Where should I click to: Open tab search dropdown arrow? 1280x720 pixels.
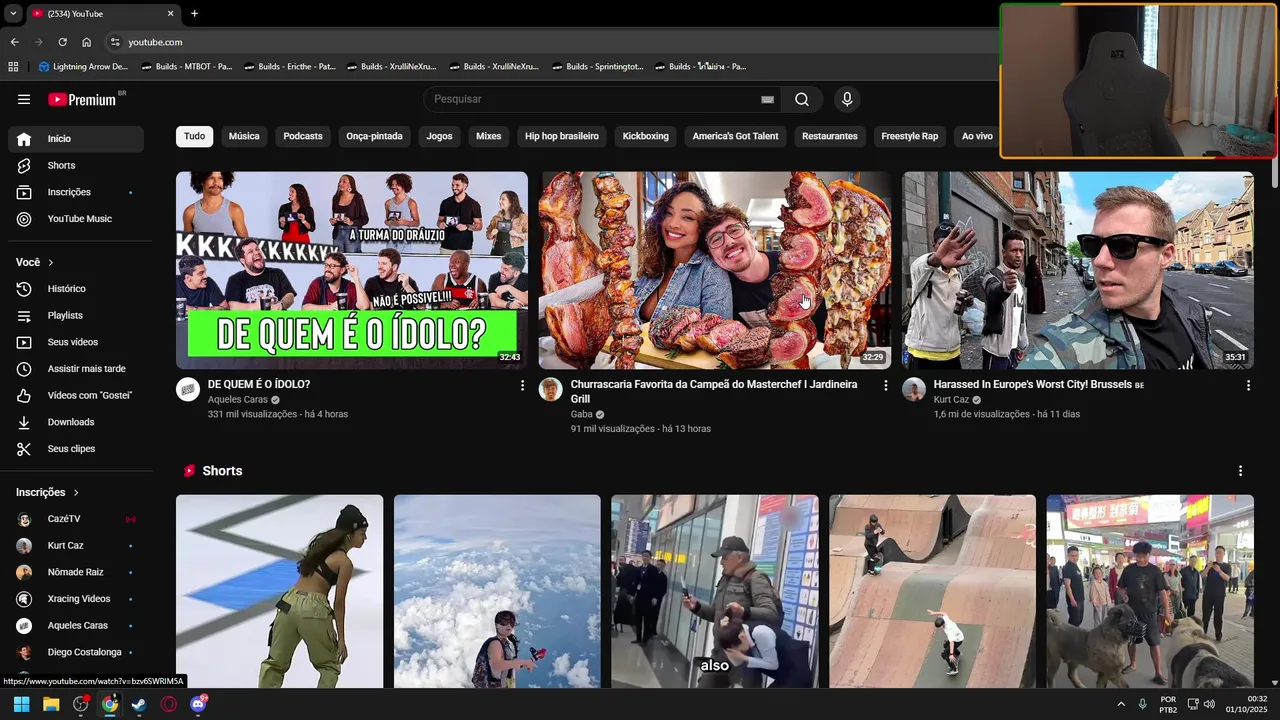[13, 13]
